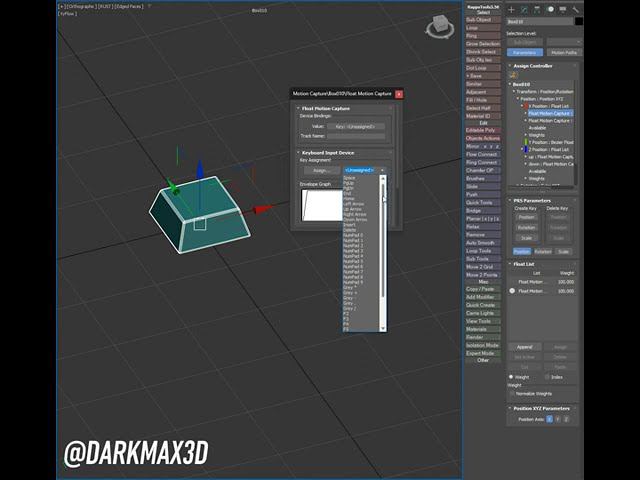Enable Normalize Weights checkbox
The height and width of the screenshot is (480, 640).
click(512, 394)
